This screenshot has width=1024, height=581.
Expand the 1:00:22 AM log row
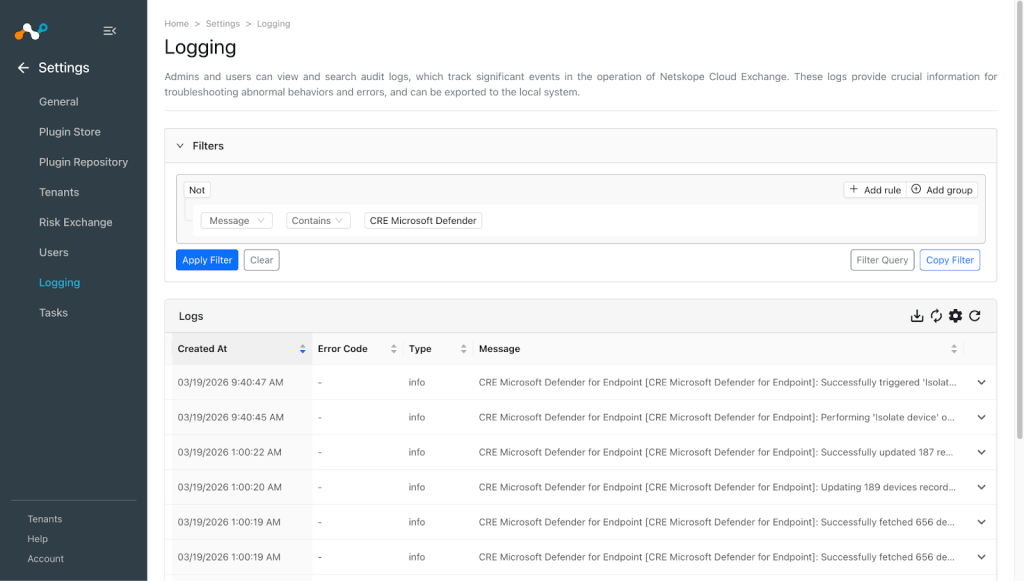coord(982,452)
